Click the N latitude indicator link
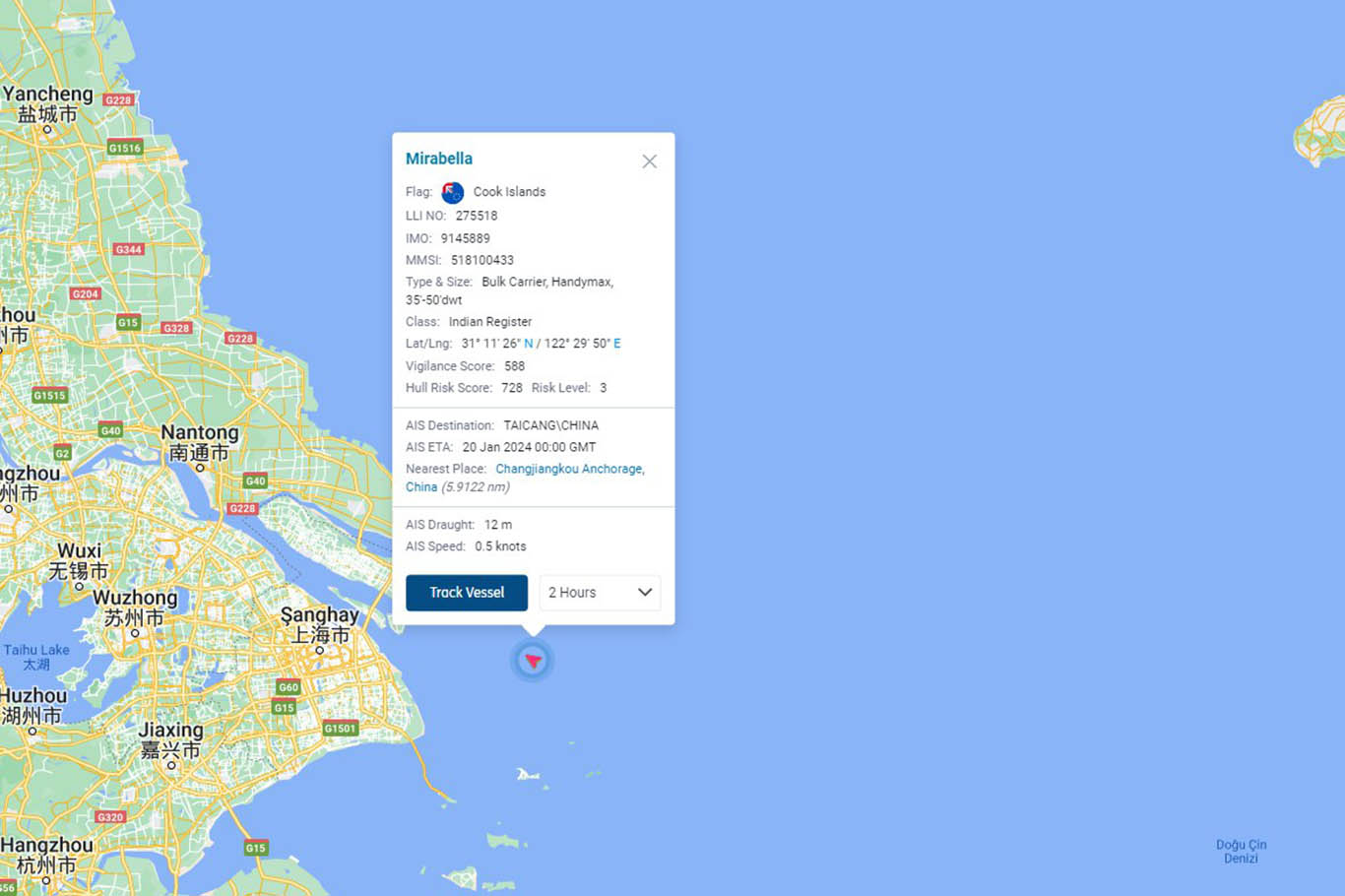 point(529,344)
